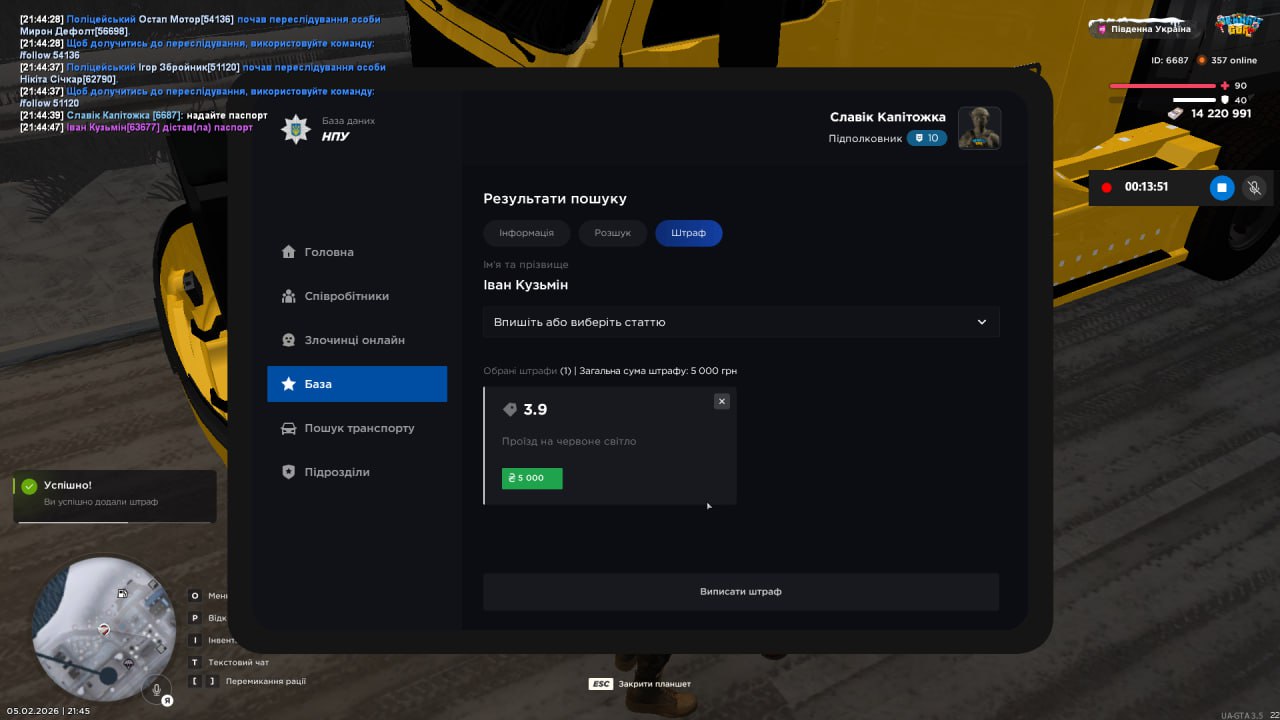Click the 05.02.2026 date and time
This screenshot has height=720, width=1280.
coord(48,711)
